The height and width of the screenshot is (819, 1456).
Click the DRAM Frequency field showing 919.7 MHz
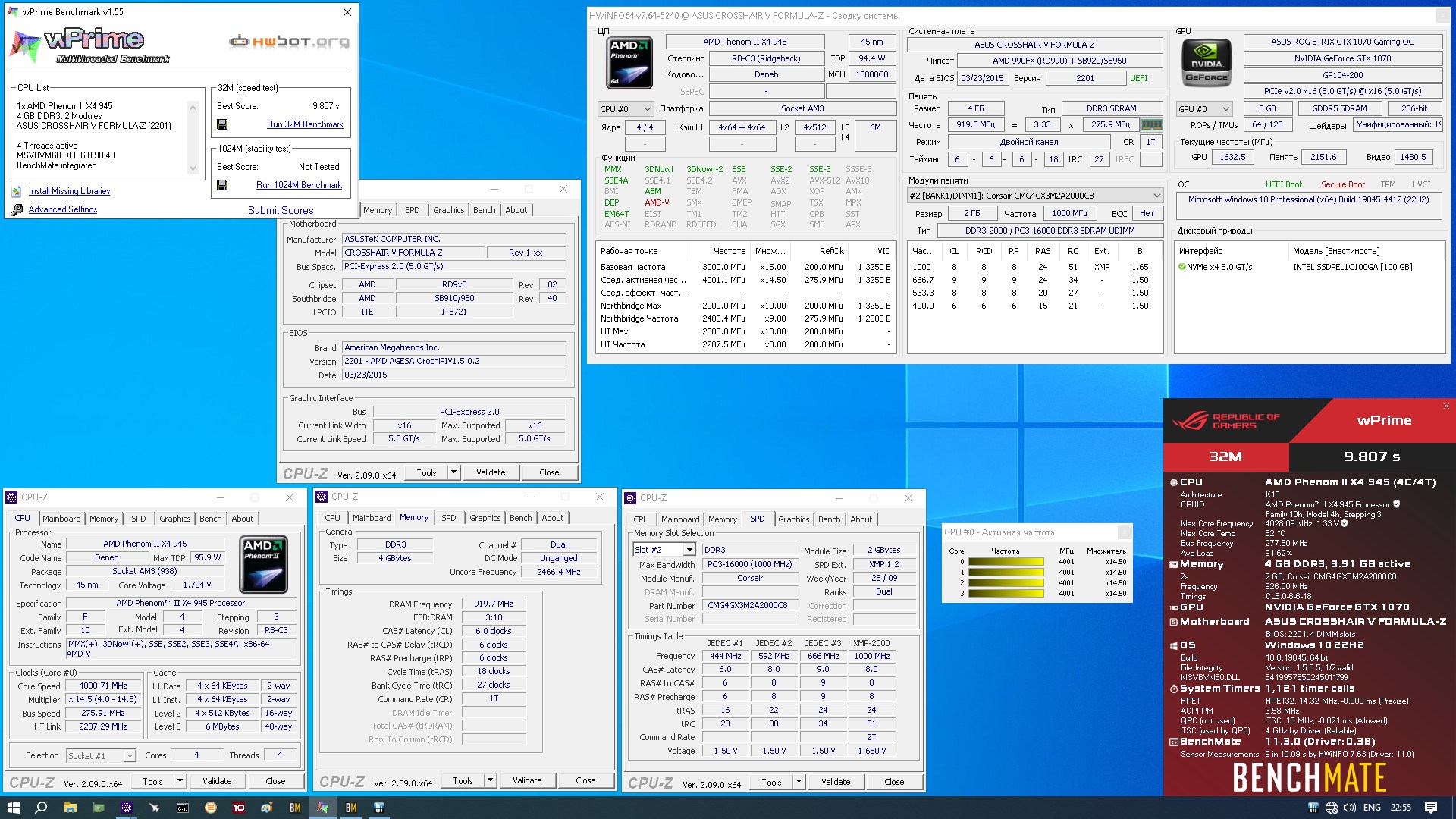pyautogui.click(x=494, y=604)
